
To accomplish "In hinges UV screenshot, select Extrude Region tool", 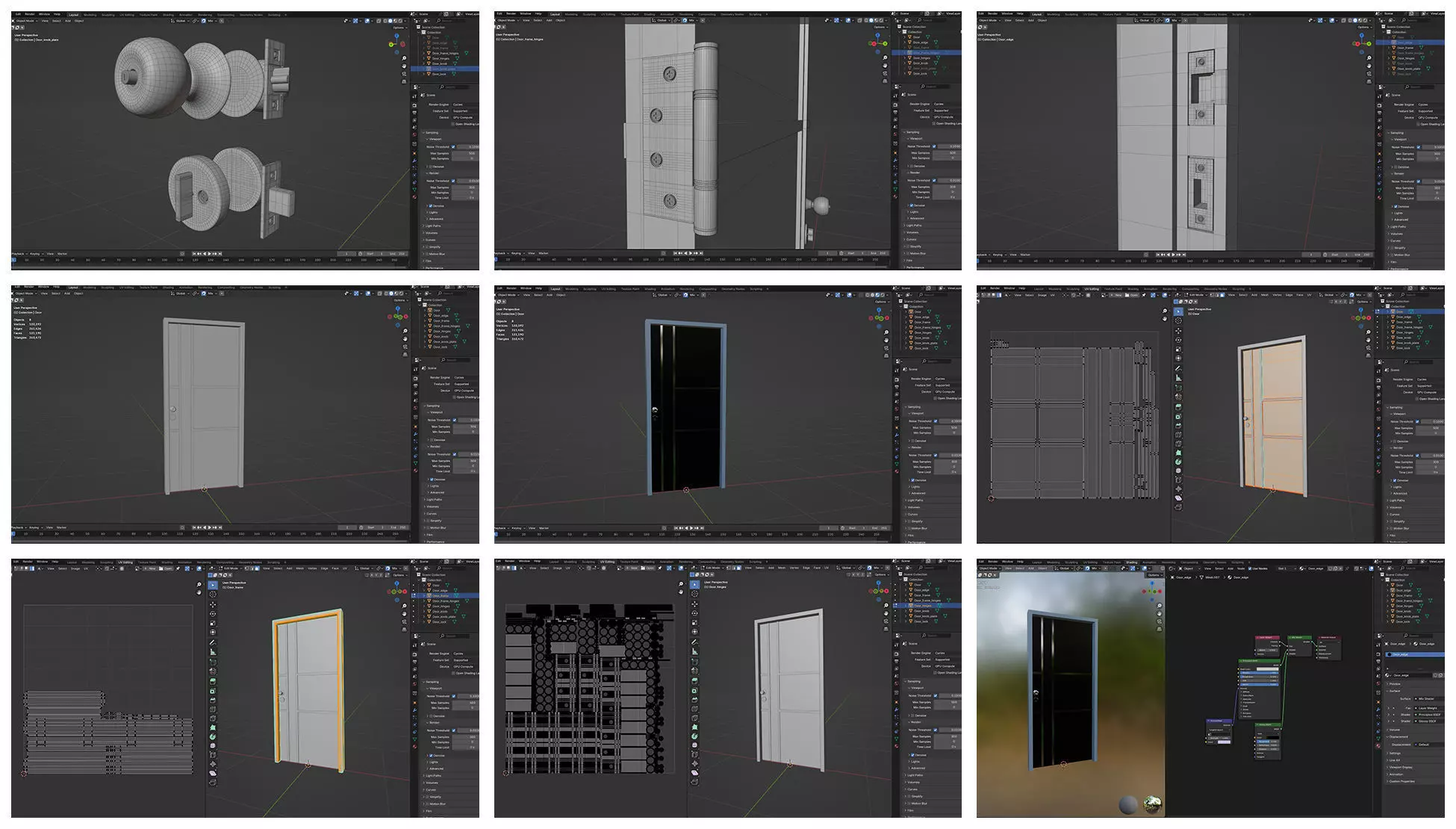I will click(x=694, y=680).
